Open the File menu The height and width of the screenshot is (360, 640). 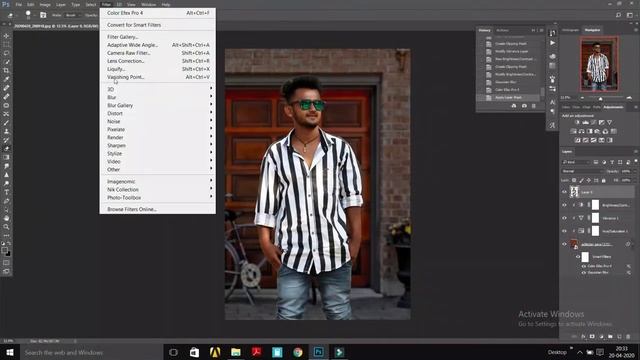[x=19, y=4]
